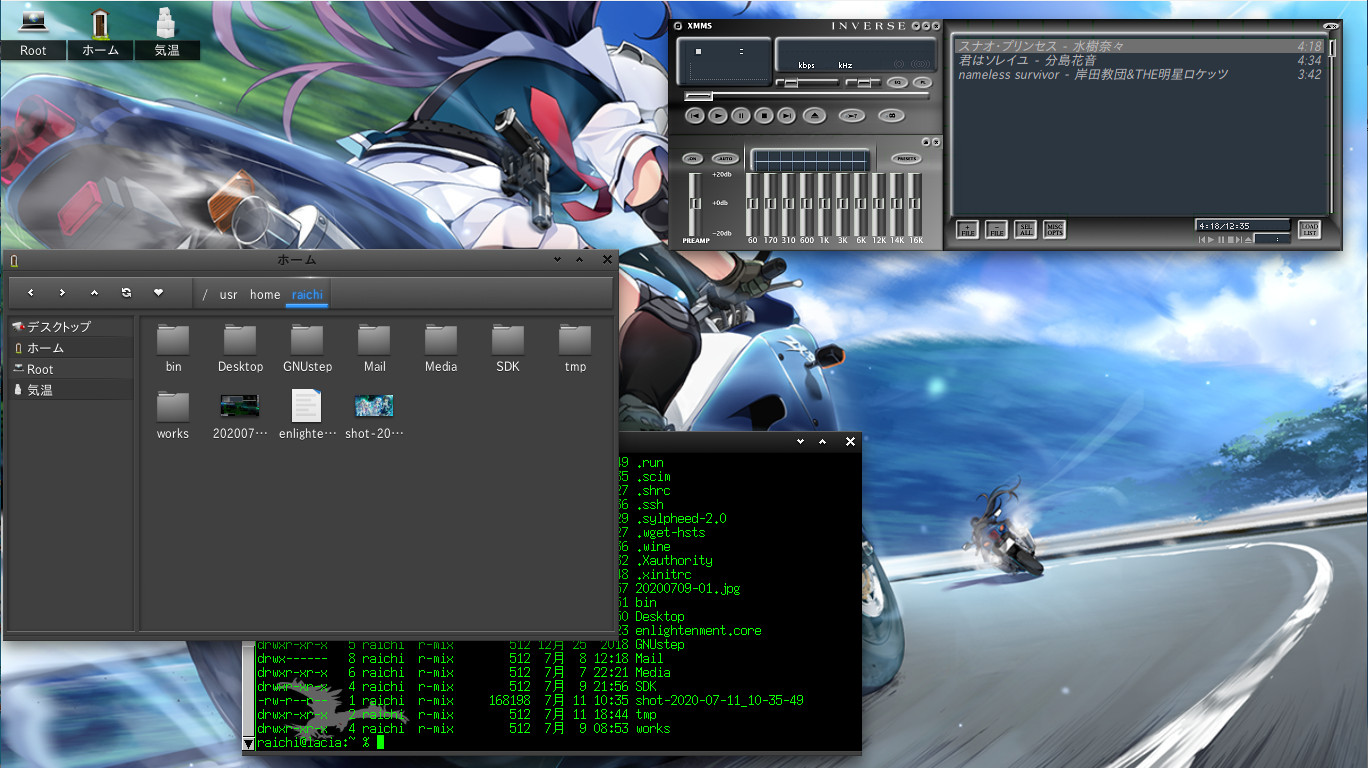
Task: Open equalizer PRESETS menu
Action: 907,158
